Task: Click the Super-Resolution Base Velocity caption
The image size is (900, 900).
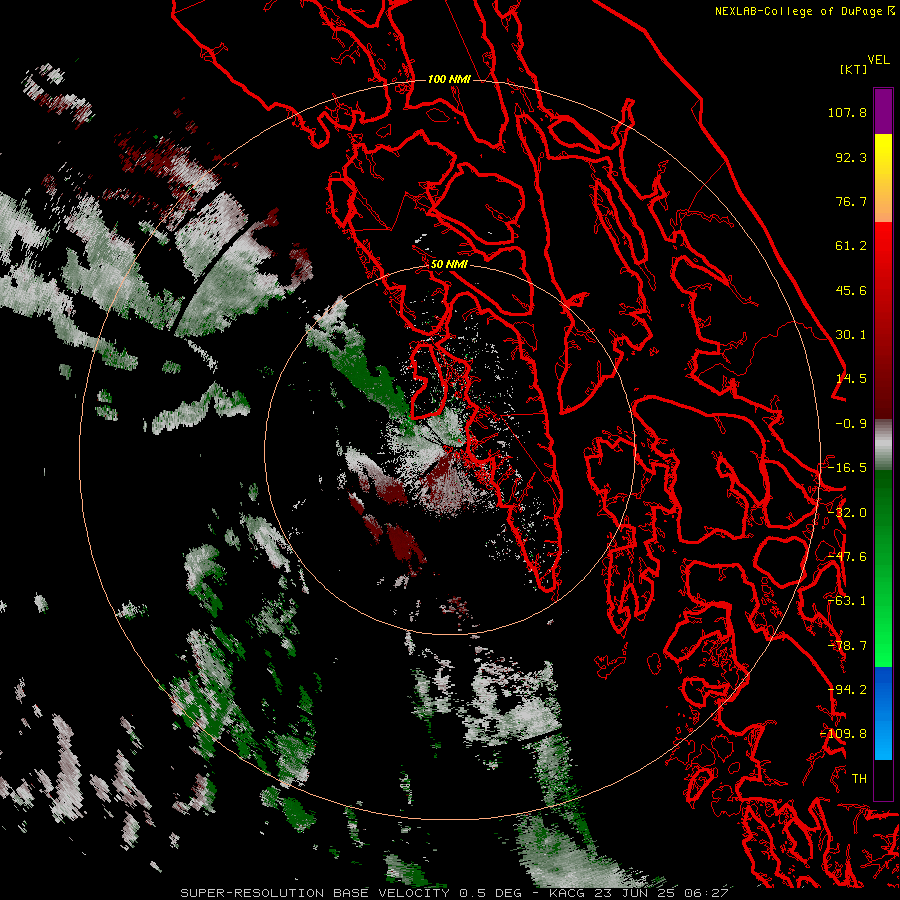Action: pos(316,893)
